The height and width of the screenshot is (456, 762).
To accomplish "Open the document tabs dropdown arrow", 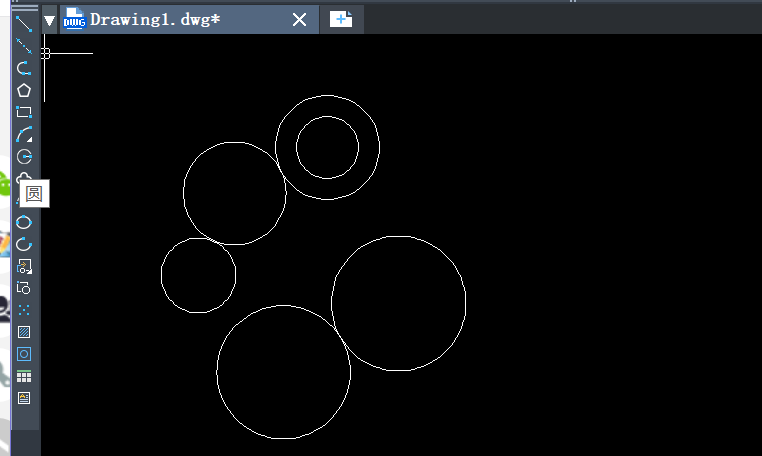I will point(50,20).
